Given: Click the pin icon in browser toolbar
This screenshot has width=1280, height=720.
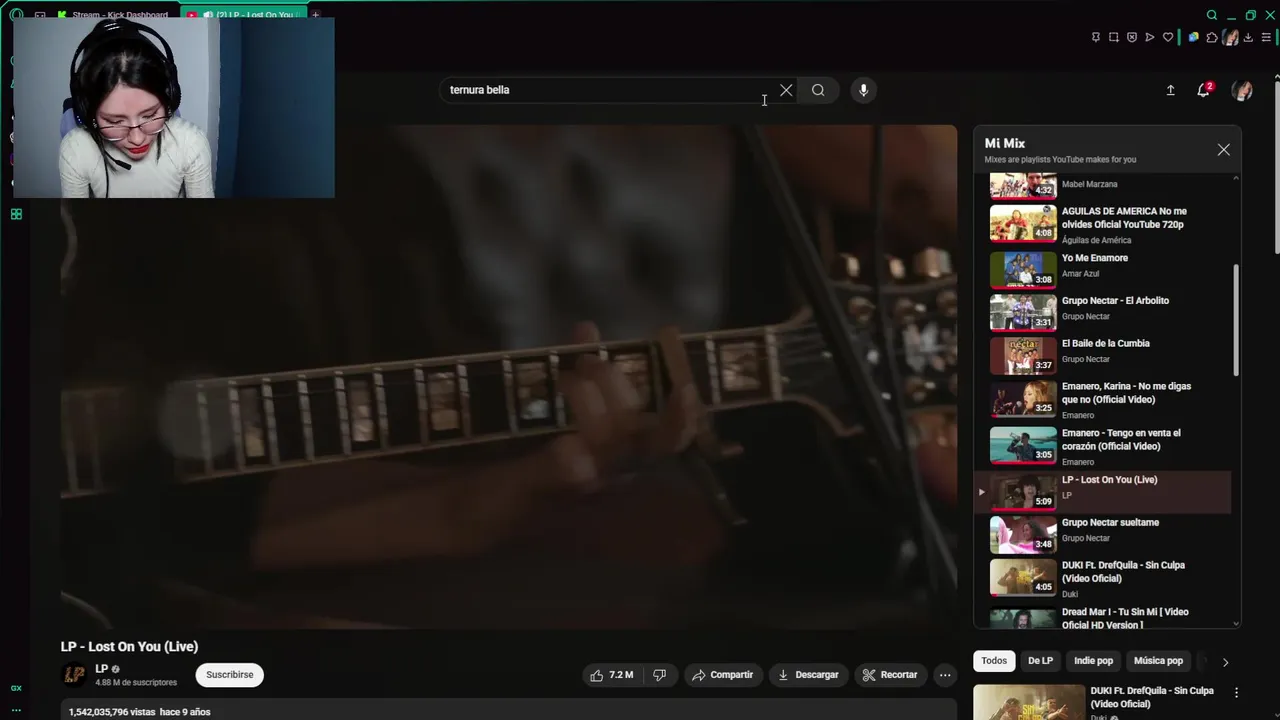Looking at the screenshot, I should click(x=1096, y=38).
